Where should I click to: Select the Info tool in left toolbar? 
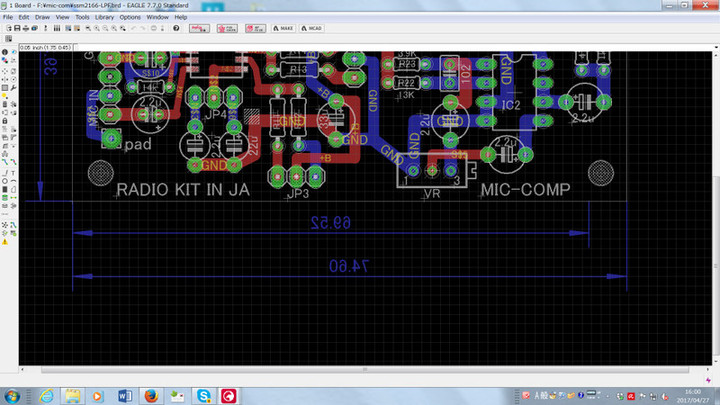5,51
